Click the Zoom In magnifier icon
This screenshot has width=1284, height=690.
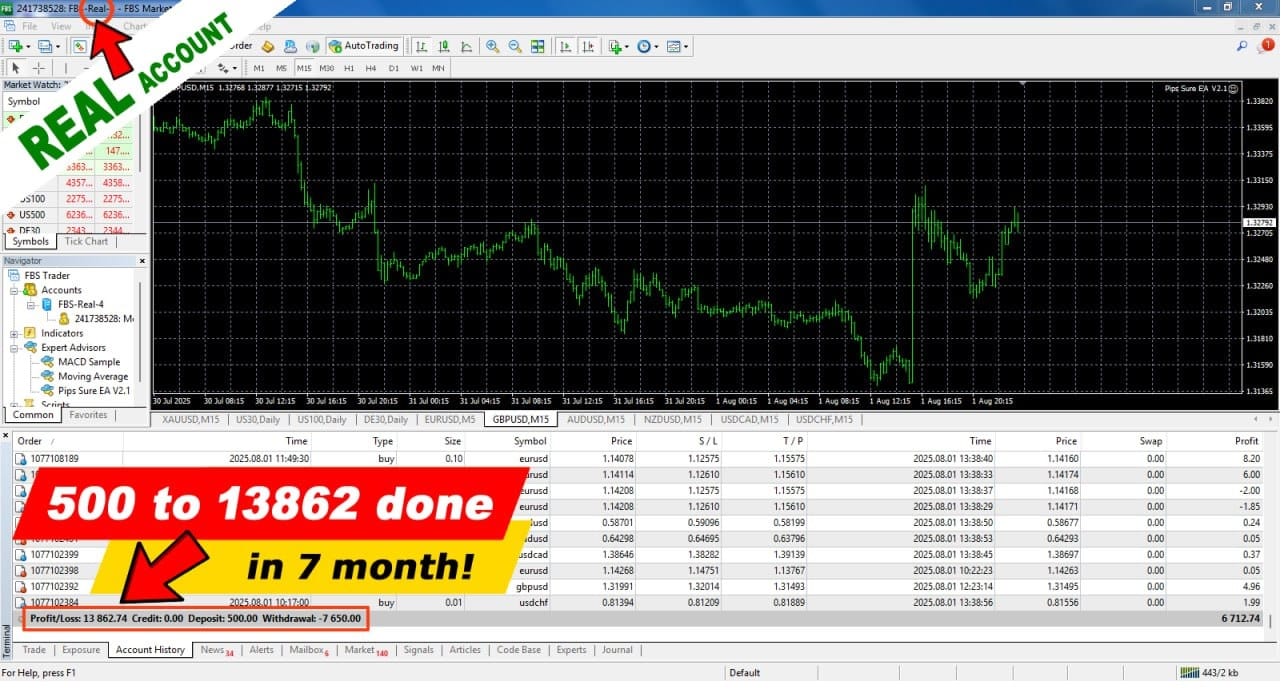(x=492, y=46)
